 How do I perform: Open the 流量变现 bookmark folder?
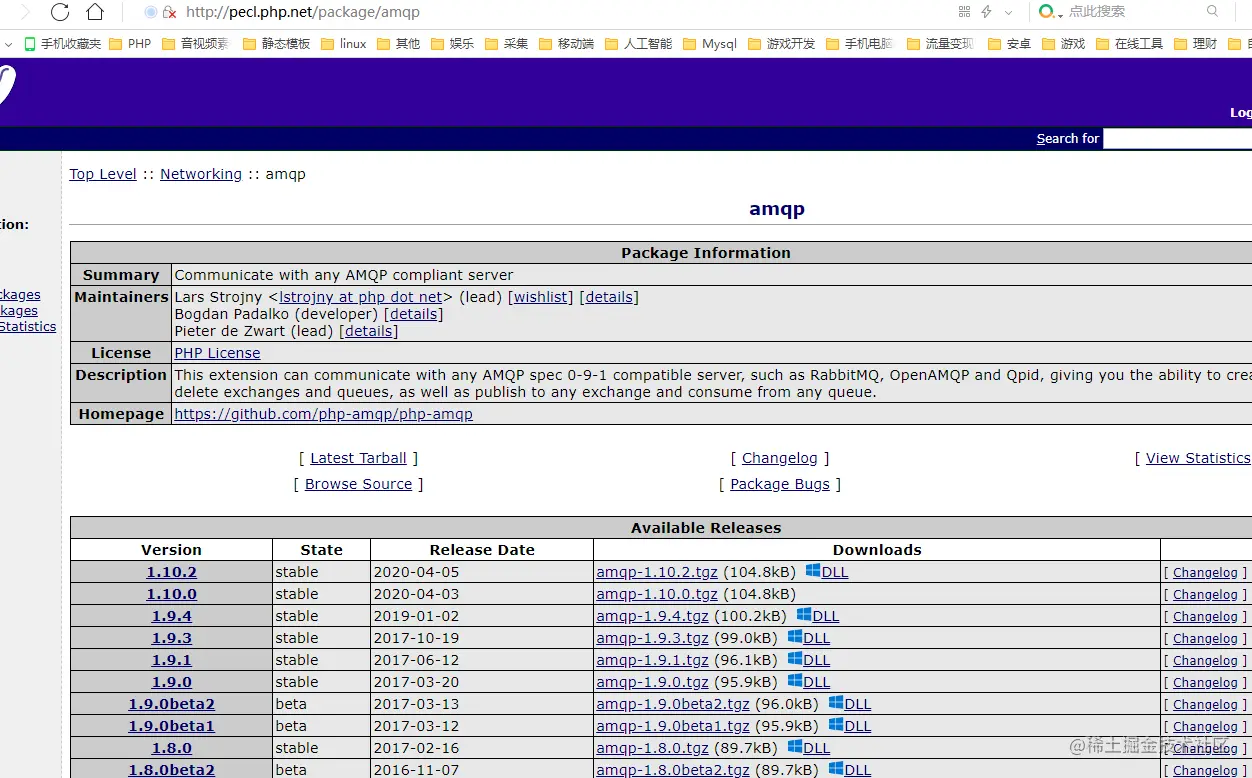[941, 44]
